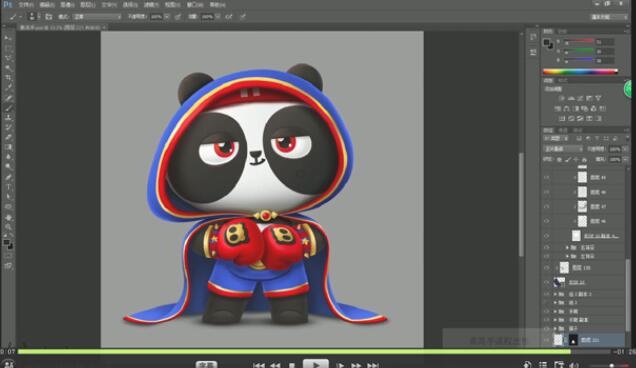Toggle Quick Mask mode in the toolbox
The width and height of the screenshot is (636, 368).
coord(8,256)
